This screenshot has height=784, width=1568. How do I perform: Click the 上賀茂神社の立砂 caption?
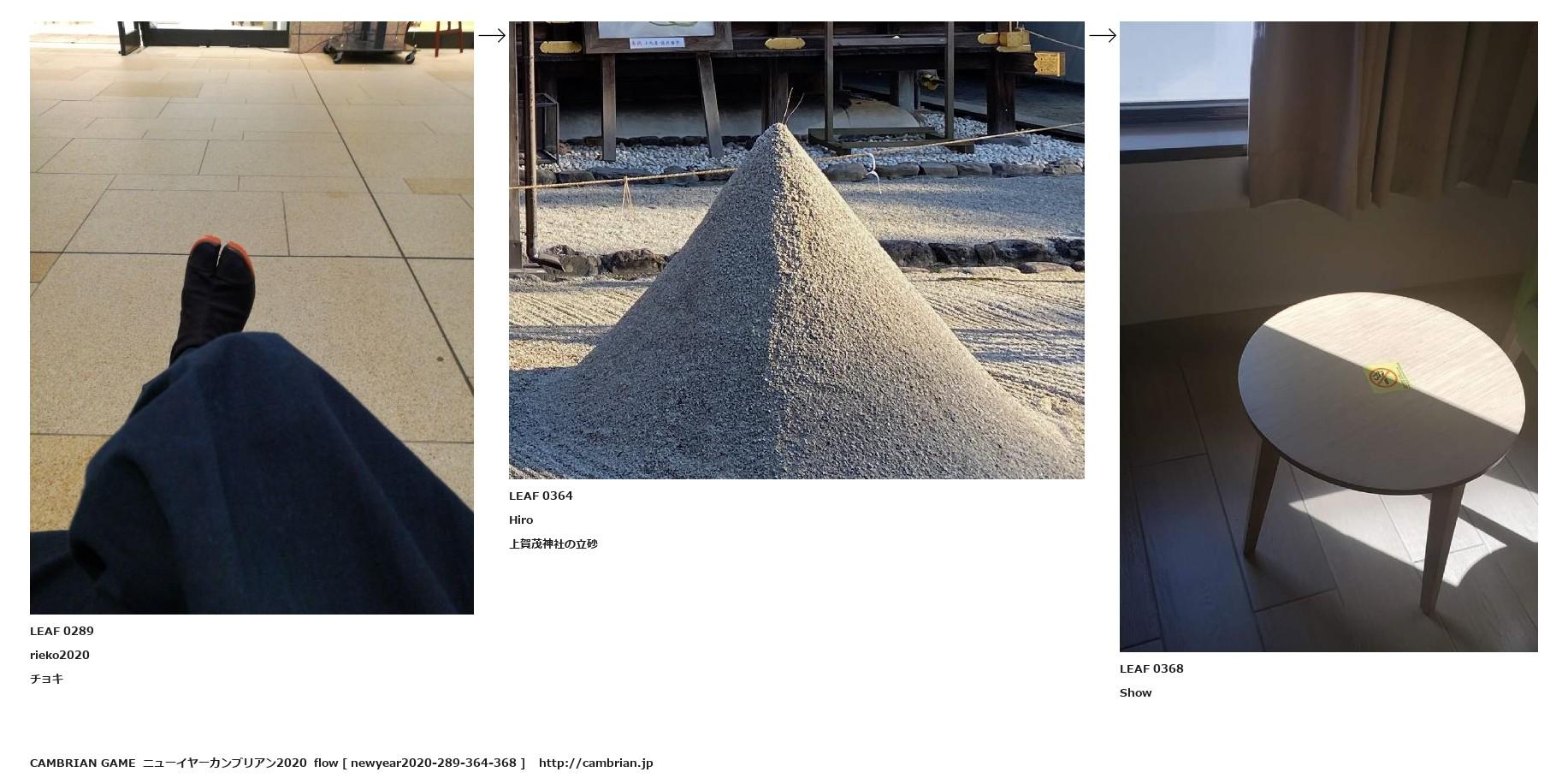pyautogui.click(x=553, y=543)
